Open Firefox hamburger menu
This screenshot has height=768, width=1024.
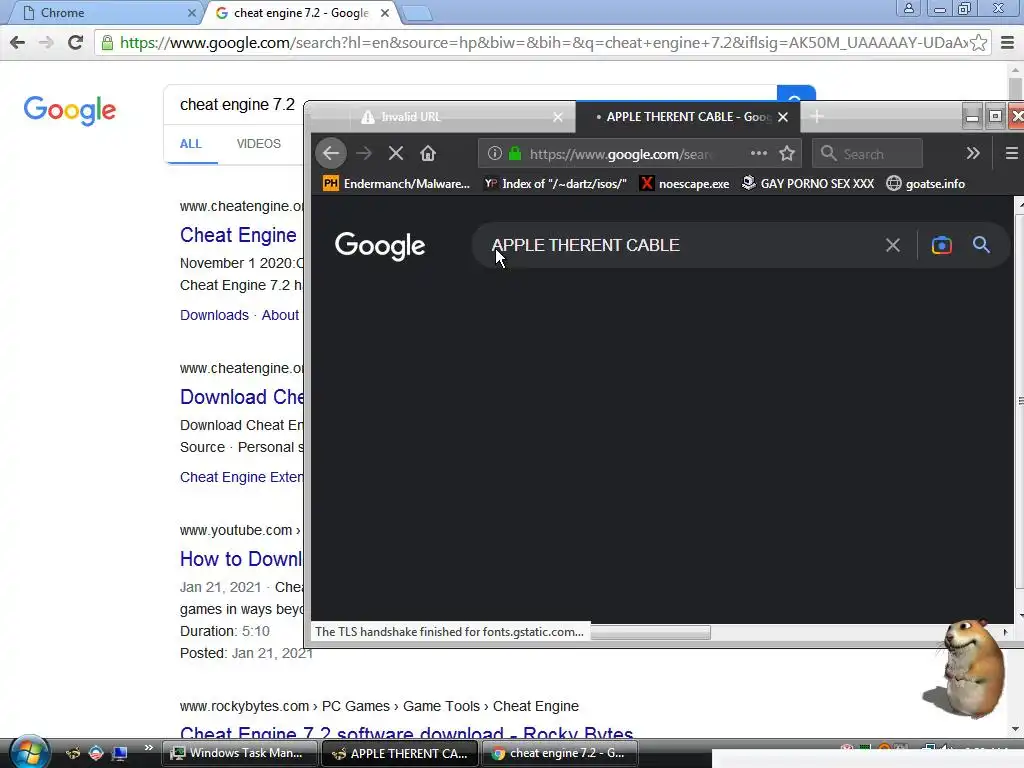click(x=1012, y=153)
